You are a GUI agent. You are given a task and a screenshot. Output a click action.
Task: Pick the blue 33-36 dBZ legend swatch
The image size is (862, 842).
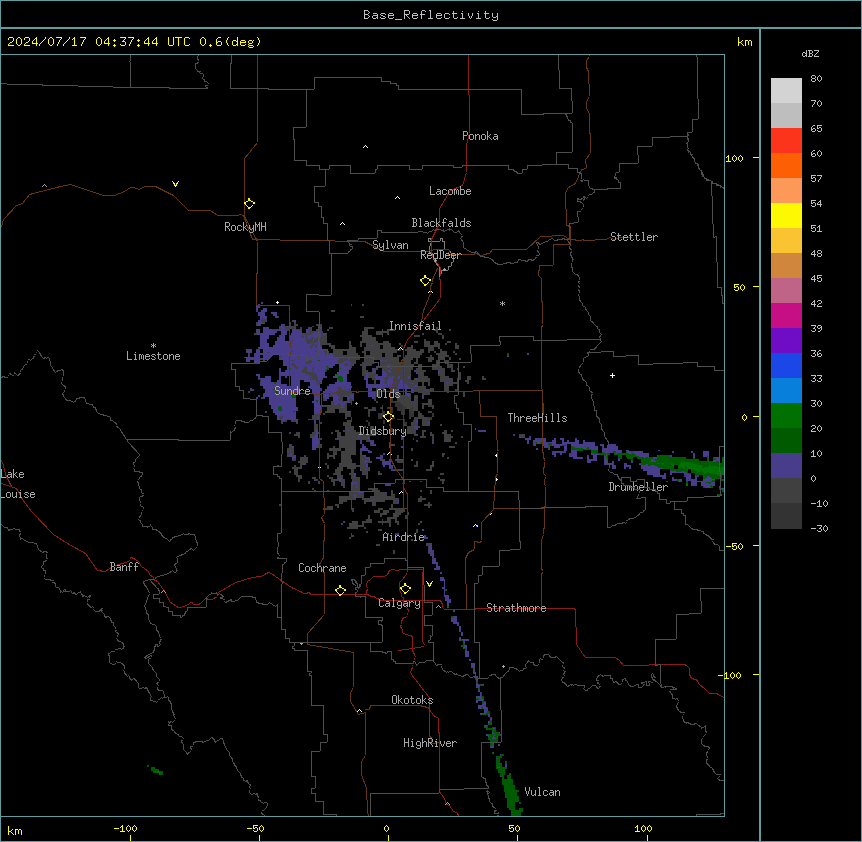786,365
